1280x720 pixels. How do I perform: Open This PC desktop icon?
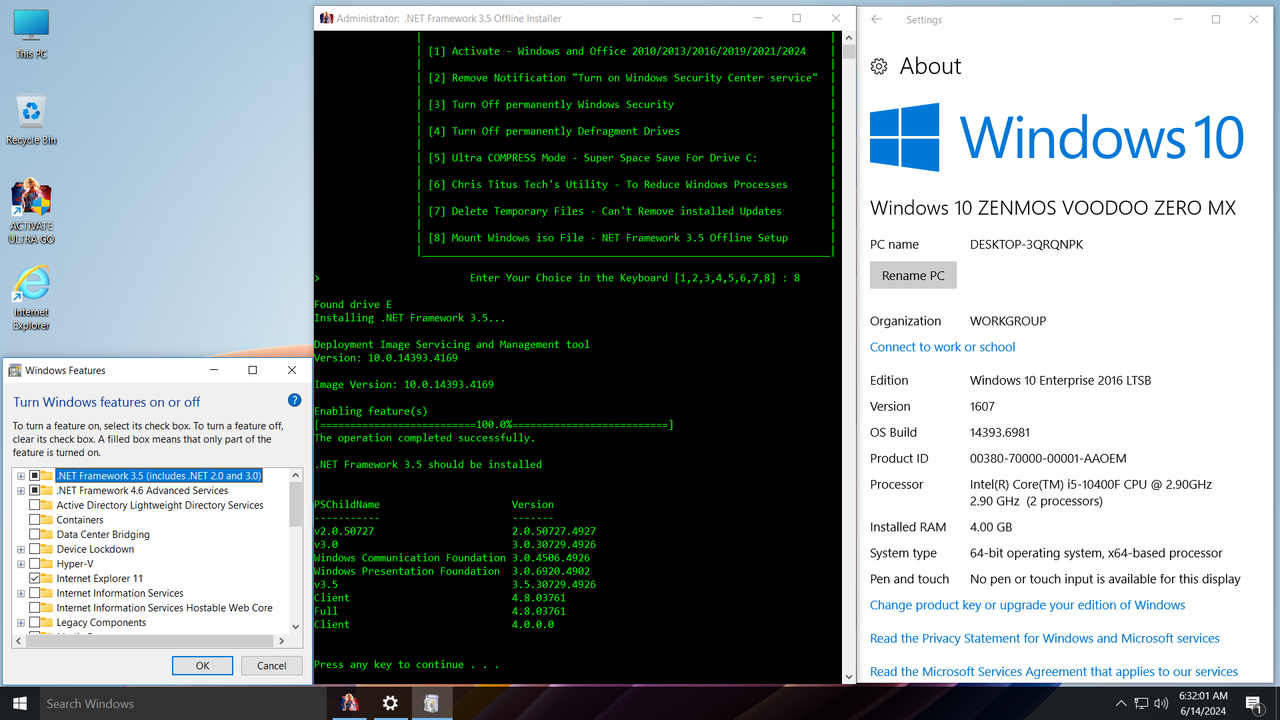[x=31, y=33]
